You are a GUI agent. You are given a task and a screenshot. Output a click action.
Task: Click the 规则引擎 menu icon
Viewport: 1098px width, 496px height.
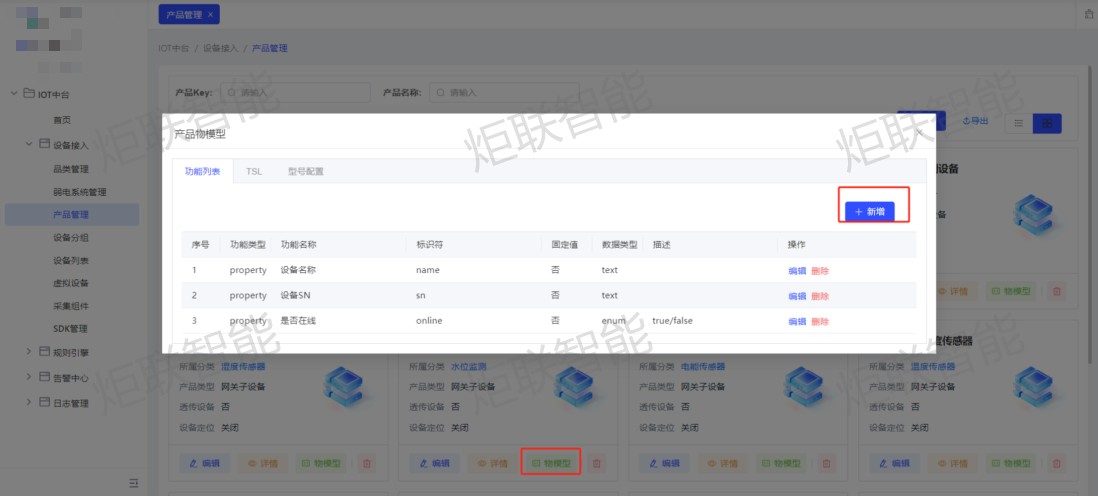44,352
